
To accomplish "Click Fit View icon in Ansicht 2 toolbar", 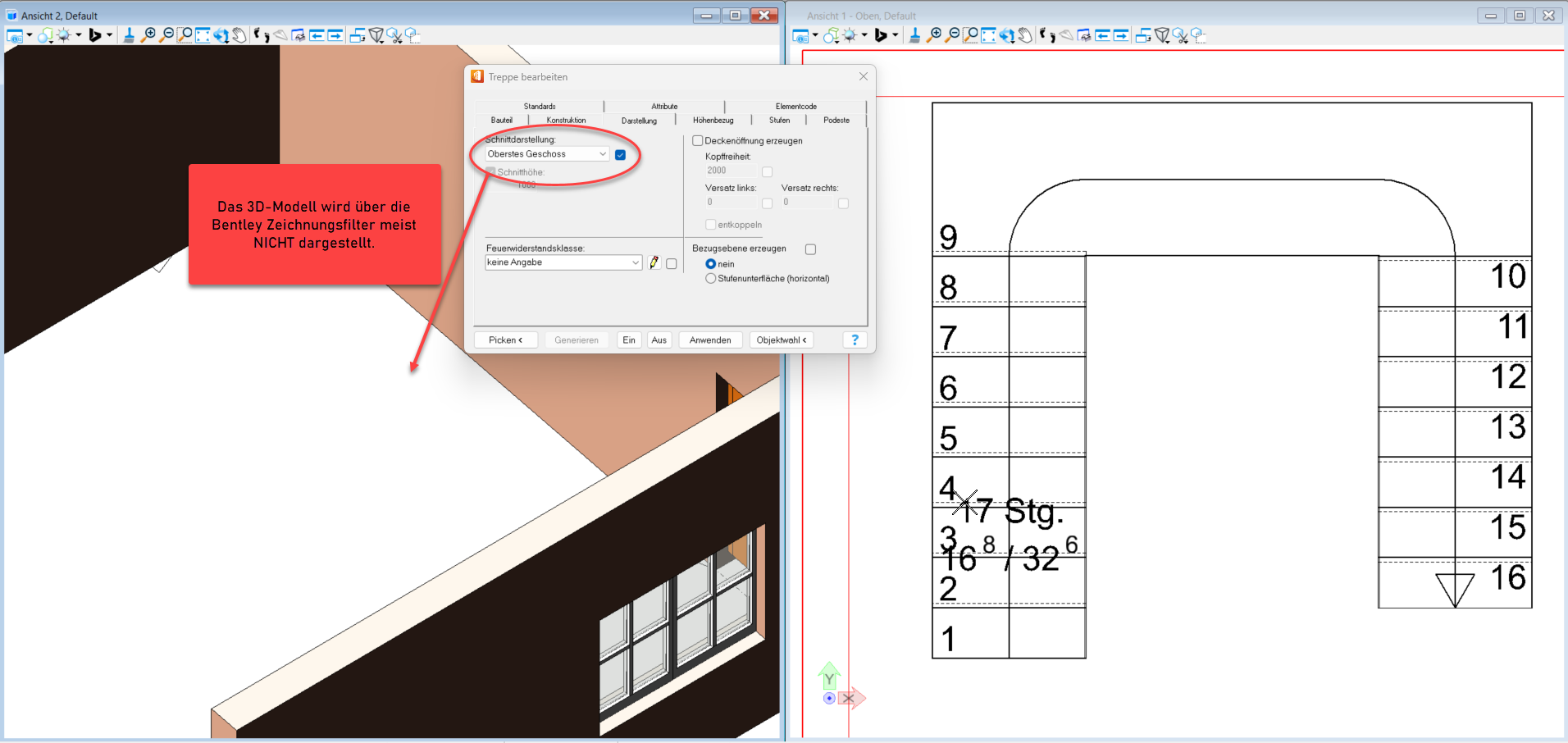I will tap(203, 35).
